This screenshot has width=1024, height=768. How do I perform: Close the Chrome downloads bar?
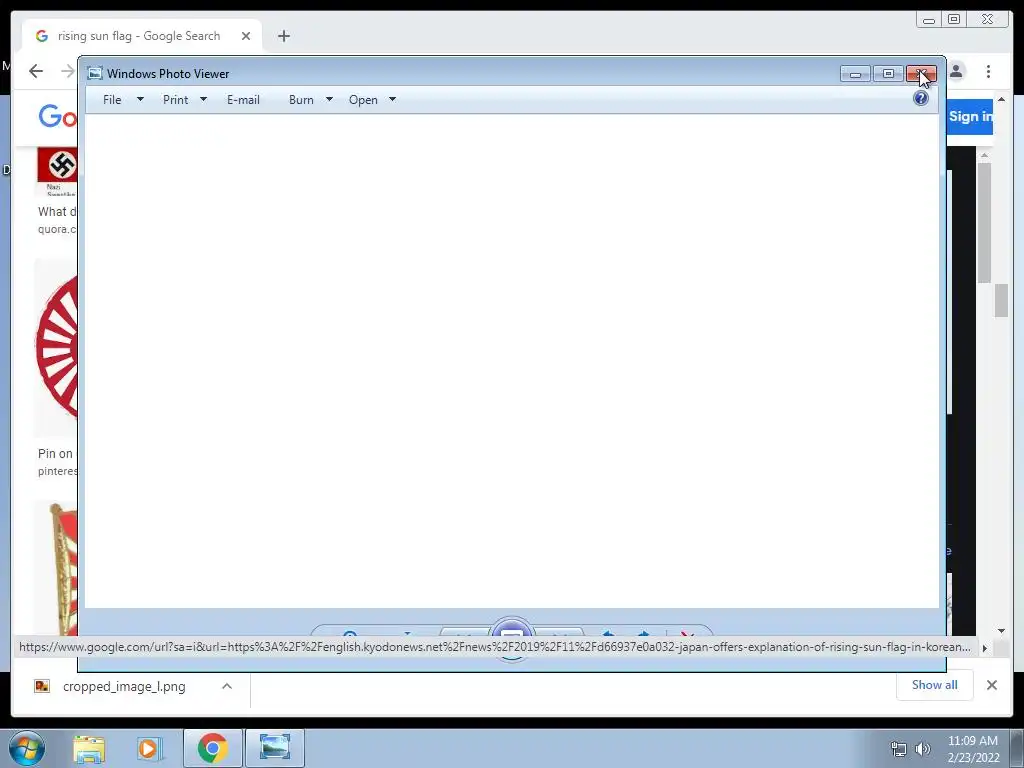point(991,685)
